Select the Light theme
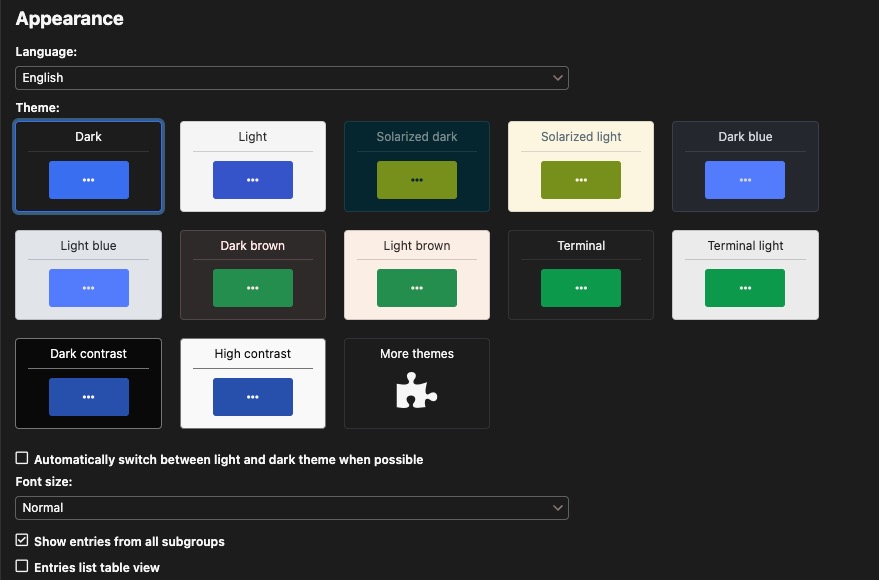The height and width of the screenshot is (580, 879). [x=252, y=166]
